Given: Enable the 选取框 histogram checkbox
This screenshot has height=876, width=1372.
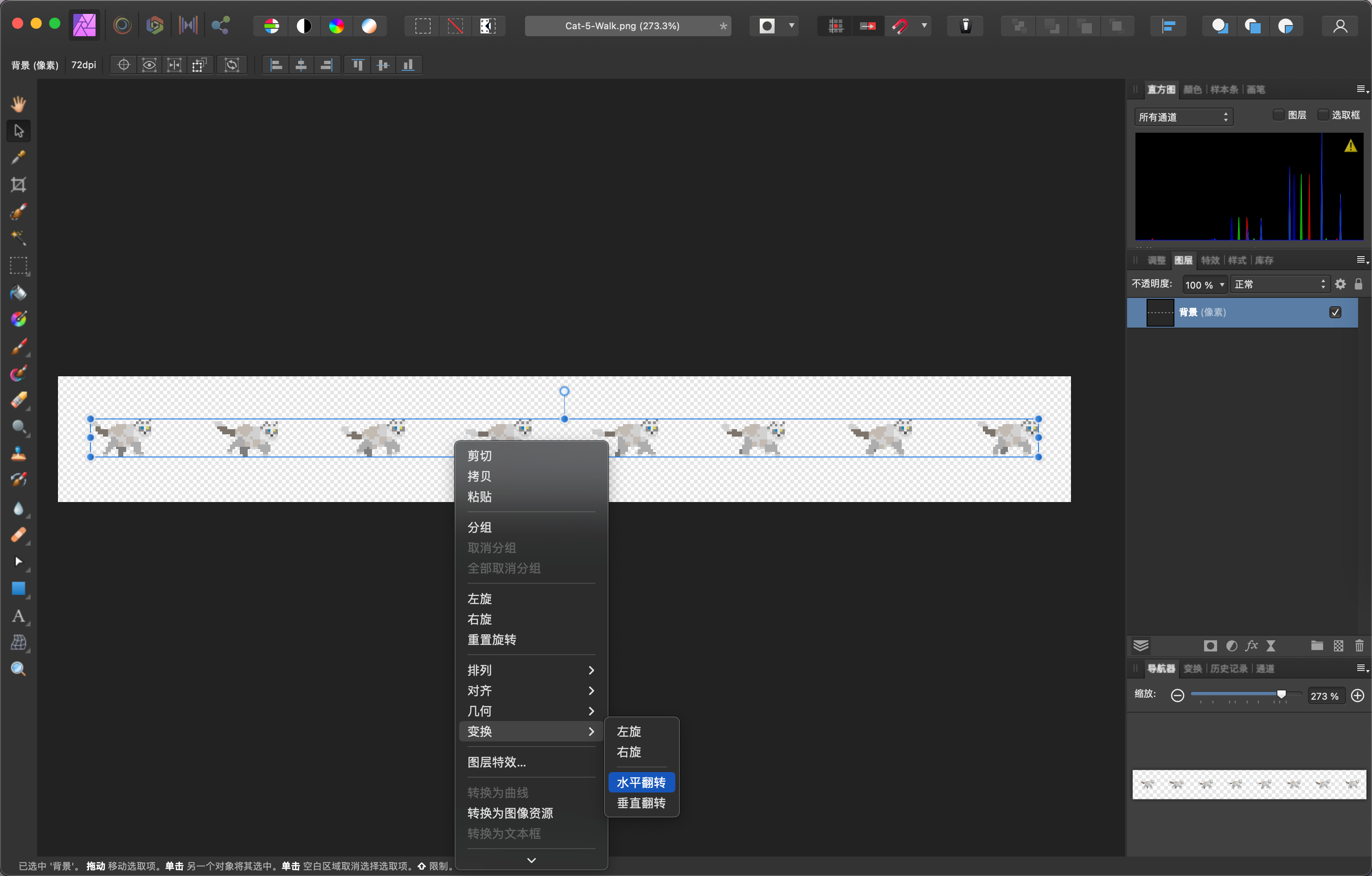Looking at the screenshot, I should pos(1322,115).
